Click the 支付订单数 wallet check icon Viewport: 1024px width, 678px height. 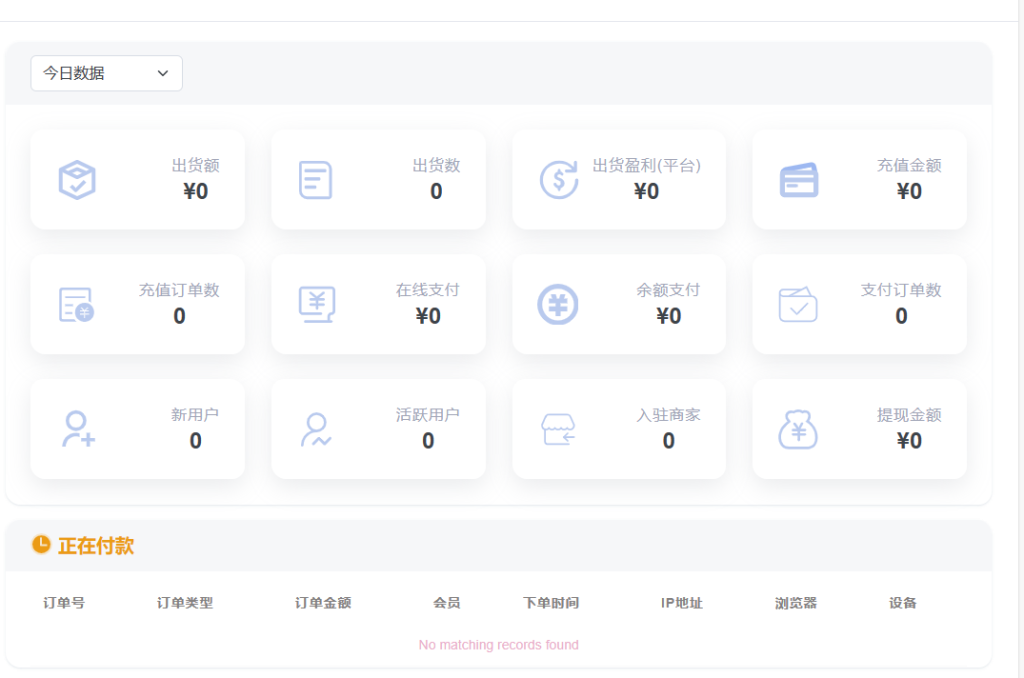point(798,304)
